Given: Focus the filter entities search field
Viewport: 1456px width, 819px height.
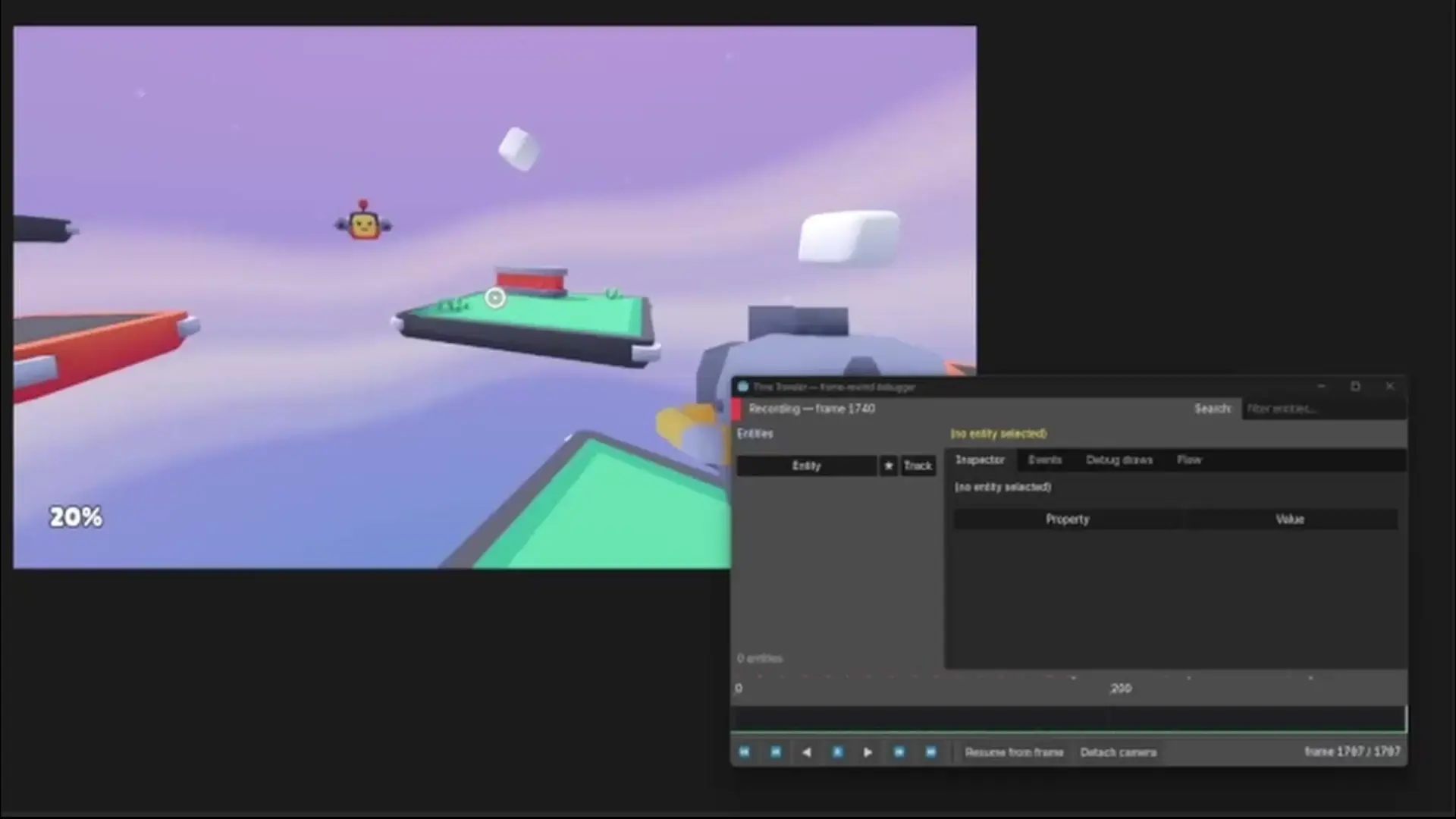Looking at the screenshot, I should [x=1323, y=409].
